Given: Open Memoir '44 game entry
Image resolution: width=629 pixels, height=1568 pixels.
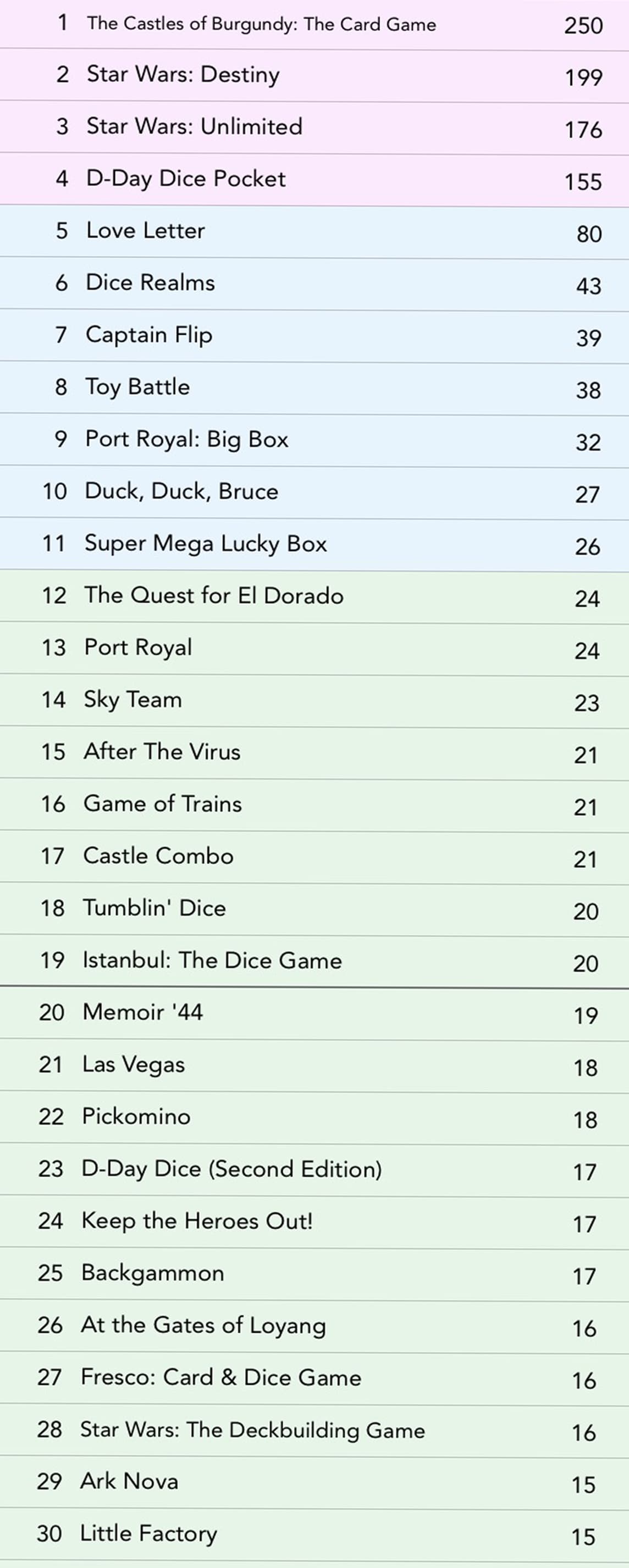Looking at the screenshot, I should click(143, 1012).
